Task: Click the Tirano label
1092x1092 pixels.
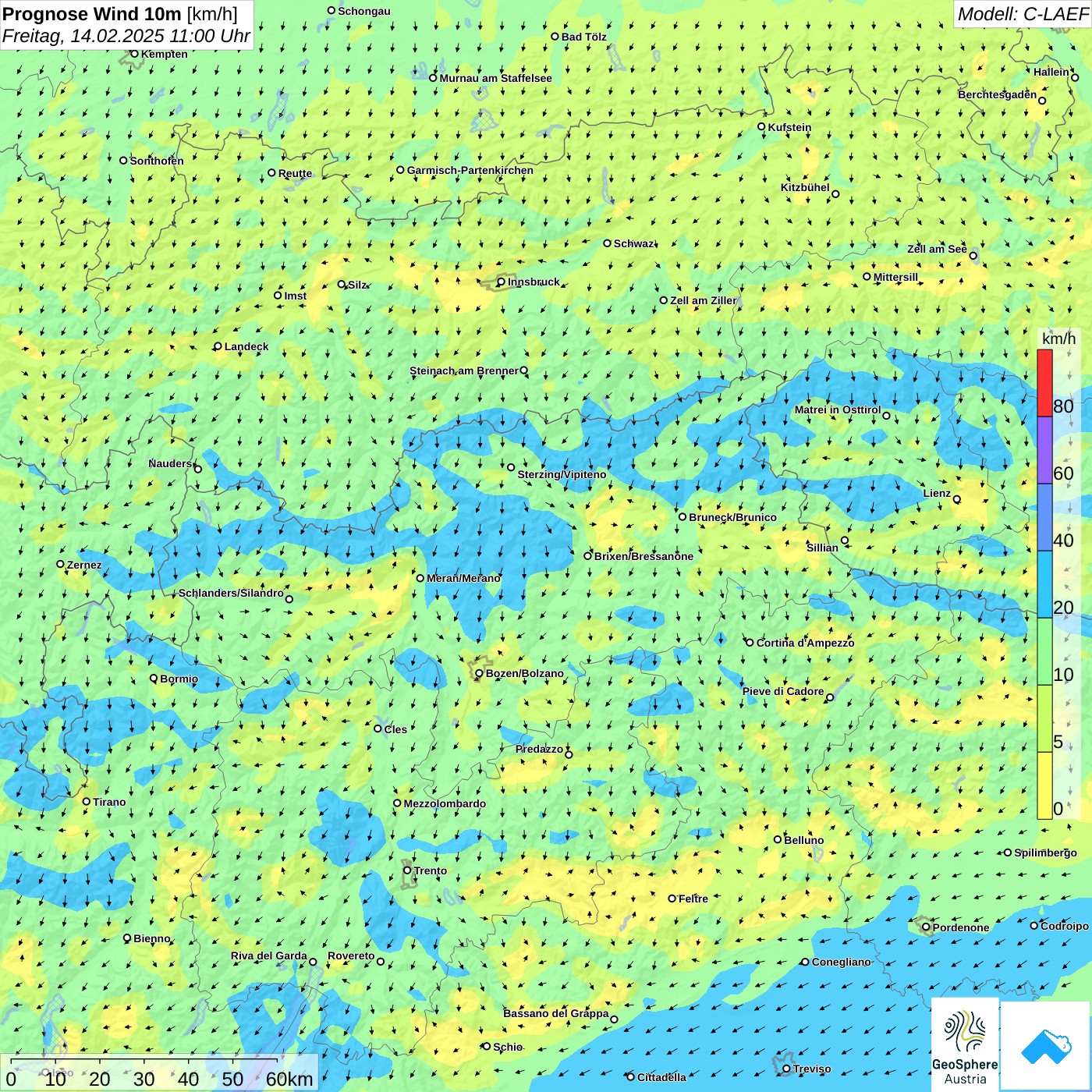Action: click(x=109, y=802)
